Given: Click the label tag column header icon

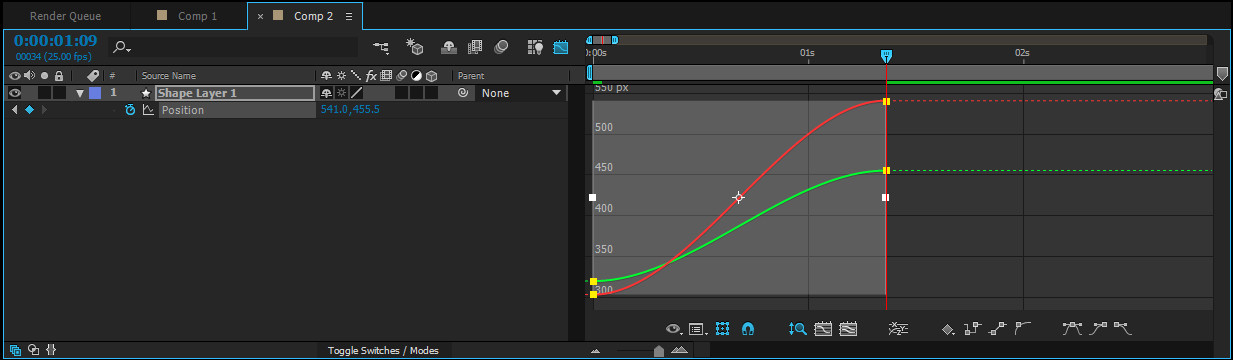Looking at the screenshot, I should [93, 76].
